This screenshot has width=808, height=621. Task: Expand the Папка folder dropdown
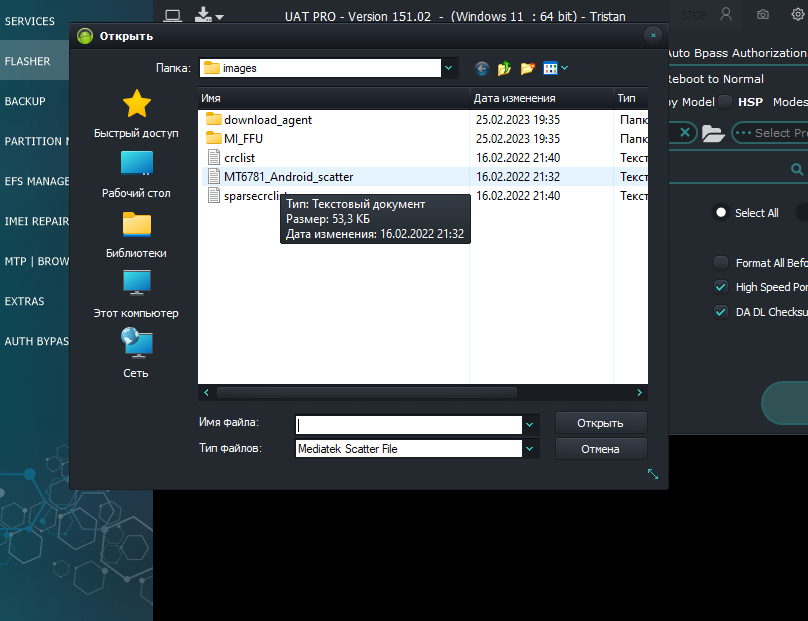pyautogui.click(x=448, y=68)
